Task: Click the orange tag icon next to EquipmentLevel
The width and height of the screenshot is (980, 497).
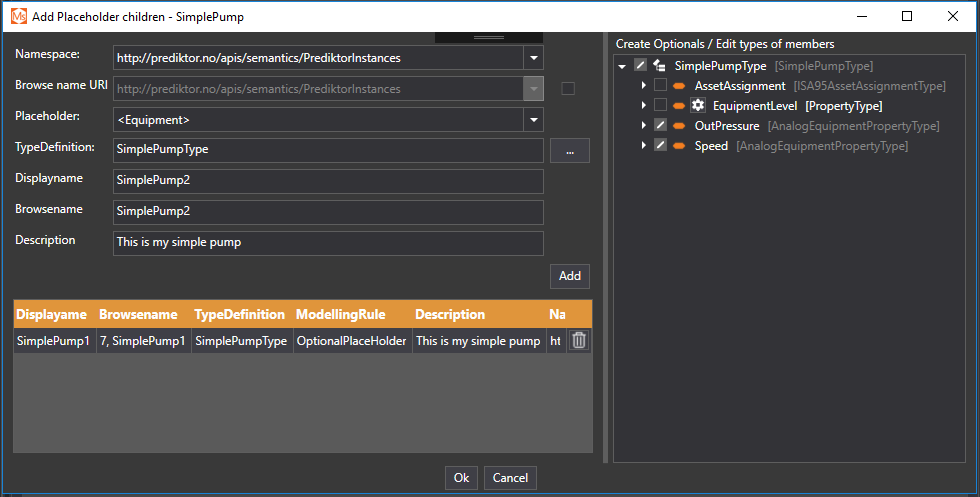Action: [x=679, y=106]
